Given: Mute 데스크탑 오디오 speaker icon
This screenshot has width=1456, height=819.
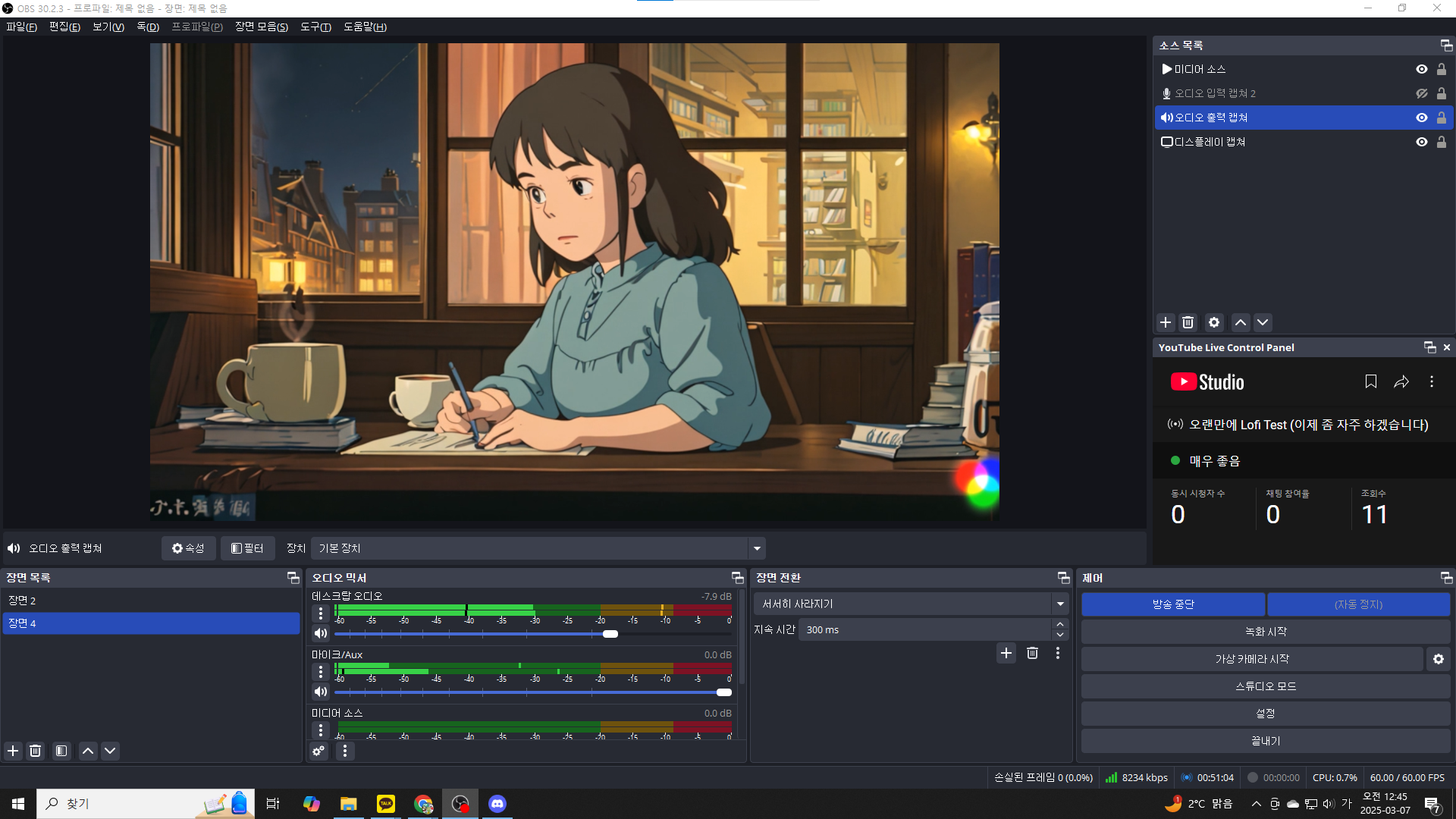Looking at the screenshot, I should [x=321, y=633].
